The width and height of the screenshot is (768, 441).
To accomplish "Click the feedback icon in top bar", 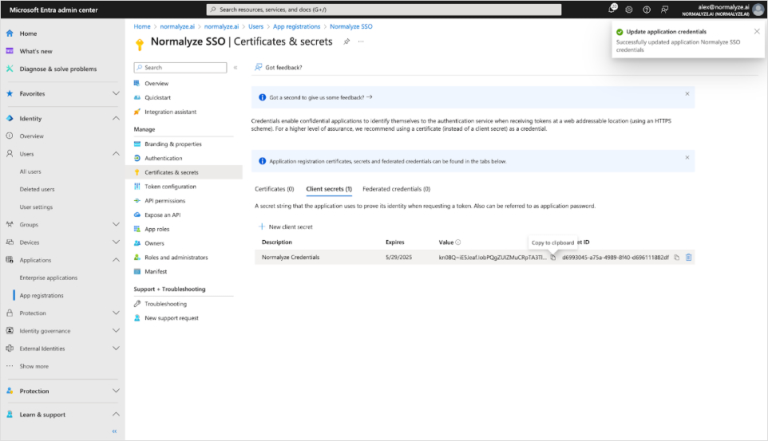I will tap(664, 9).
